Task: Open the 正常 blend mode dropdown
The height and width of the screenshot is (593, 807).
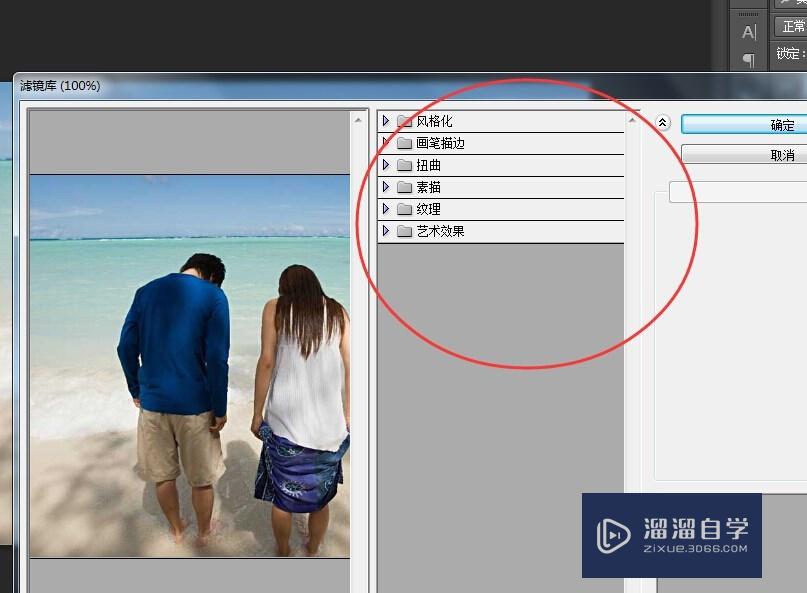Action: click(791, 26)
